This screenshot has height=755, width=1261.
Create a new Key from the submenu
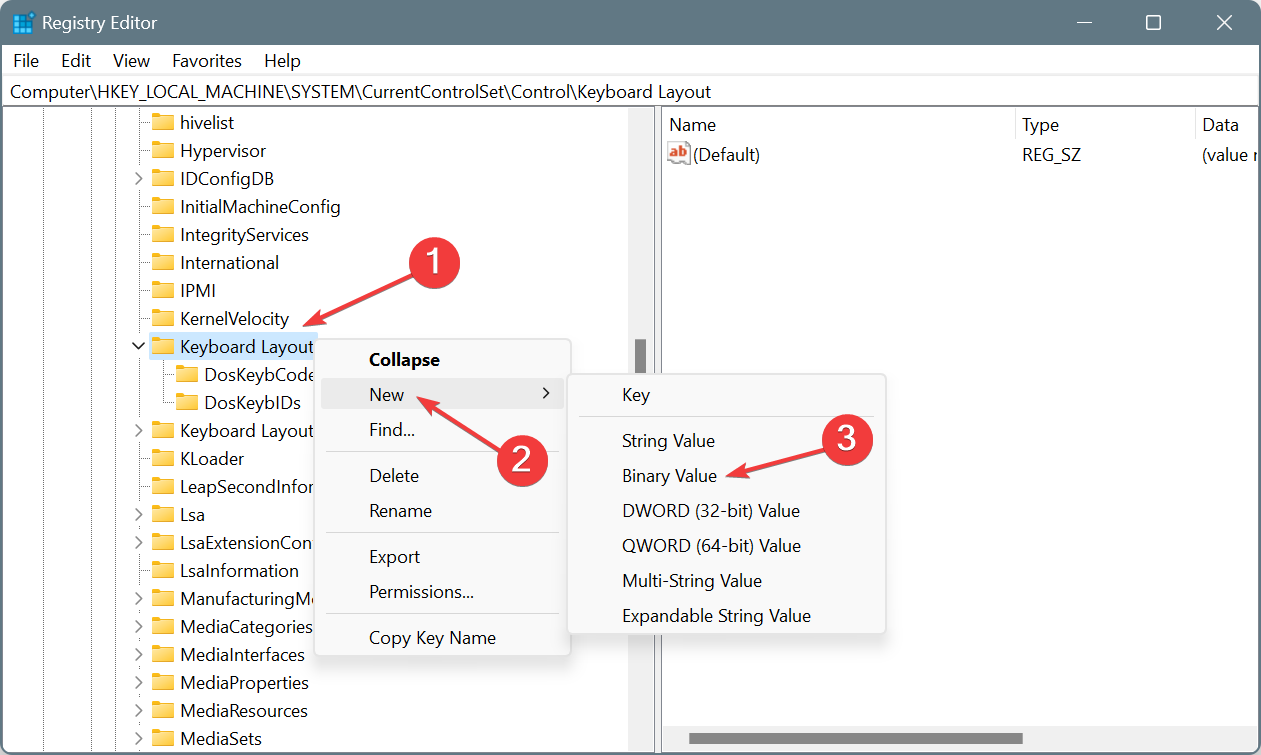[x=727, y=395]
